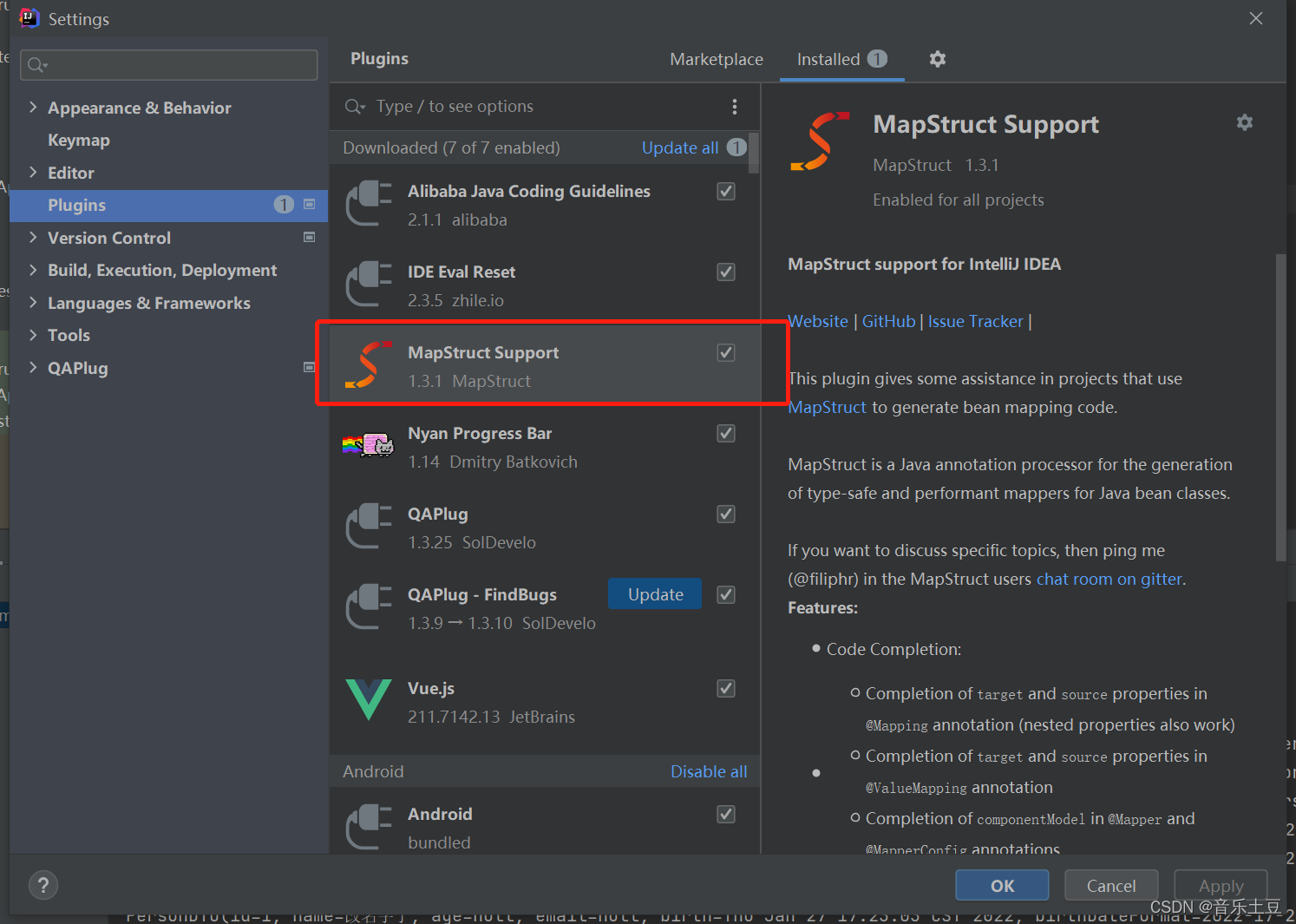Click Update all plugins link

[680, 147]
